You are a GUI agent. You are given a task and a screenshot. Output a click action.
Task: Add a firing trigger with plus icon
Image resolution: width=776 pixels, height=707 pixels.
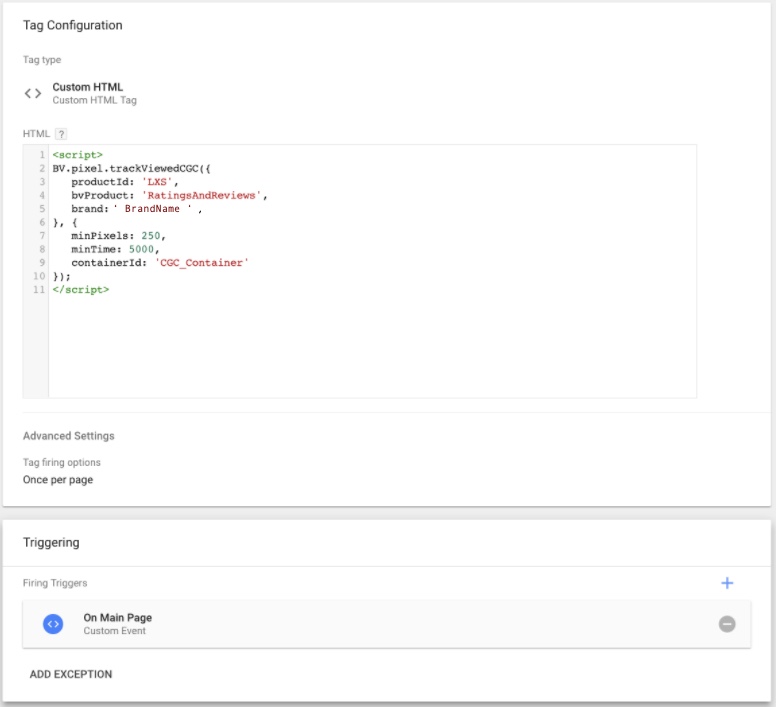pyautogui.click(x=727, y=583)
